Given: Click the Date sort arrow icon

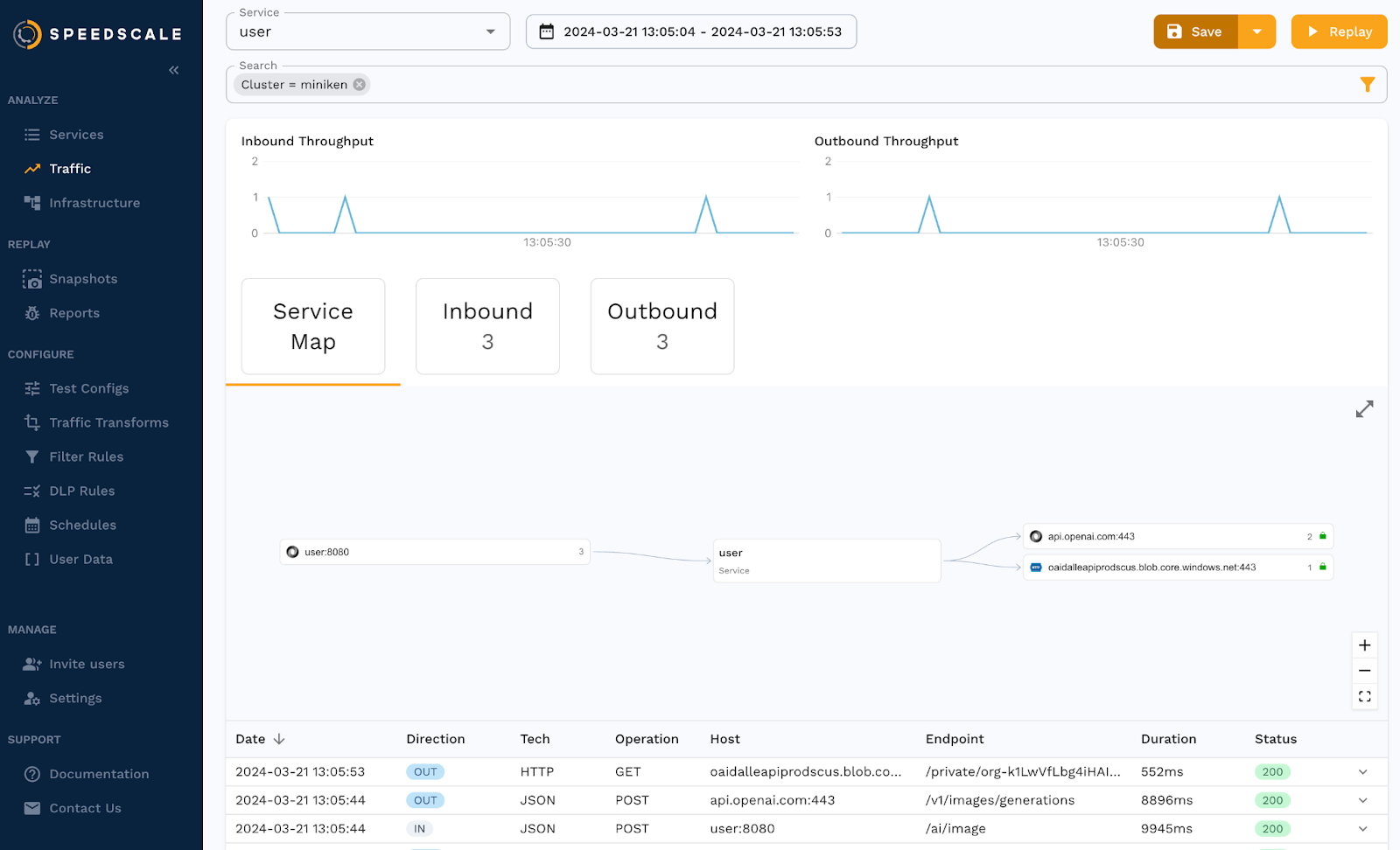Looking at the screenshot, I should [279, 739].
